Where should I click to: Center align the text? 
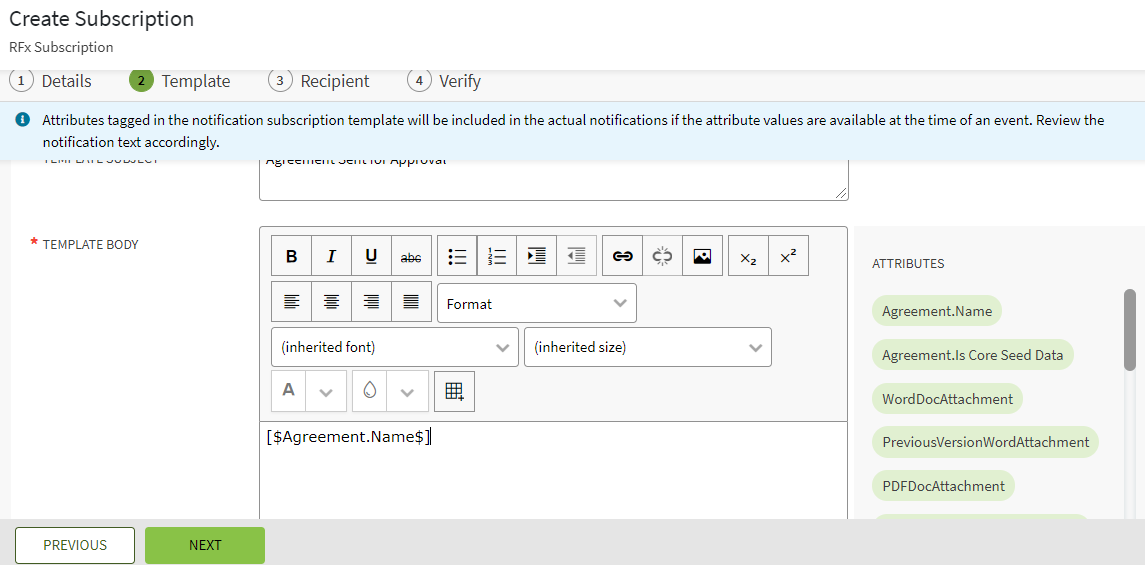click(x=331, y=302)
